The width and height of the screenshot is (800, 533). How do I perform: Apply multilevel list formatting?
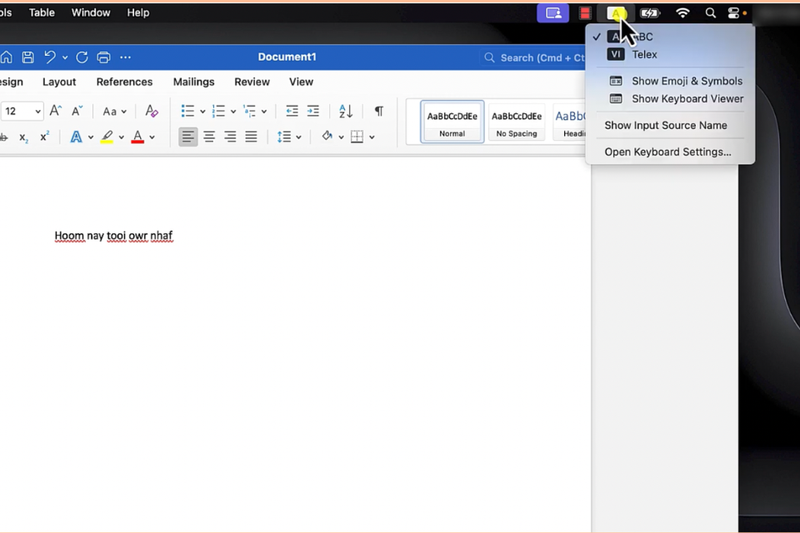249,111
